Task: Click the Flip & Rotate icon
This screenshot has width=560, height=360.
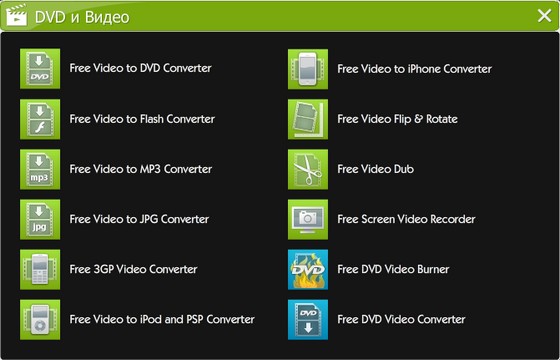Action: pyautogui.click(x=308, y=119)
